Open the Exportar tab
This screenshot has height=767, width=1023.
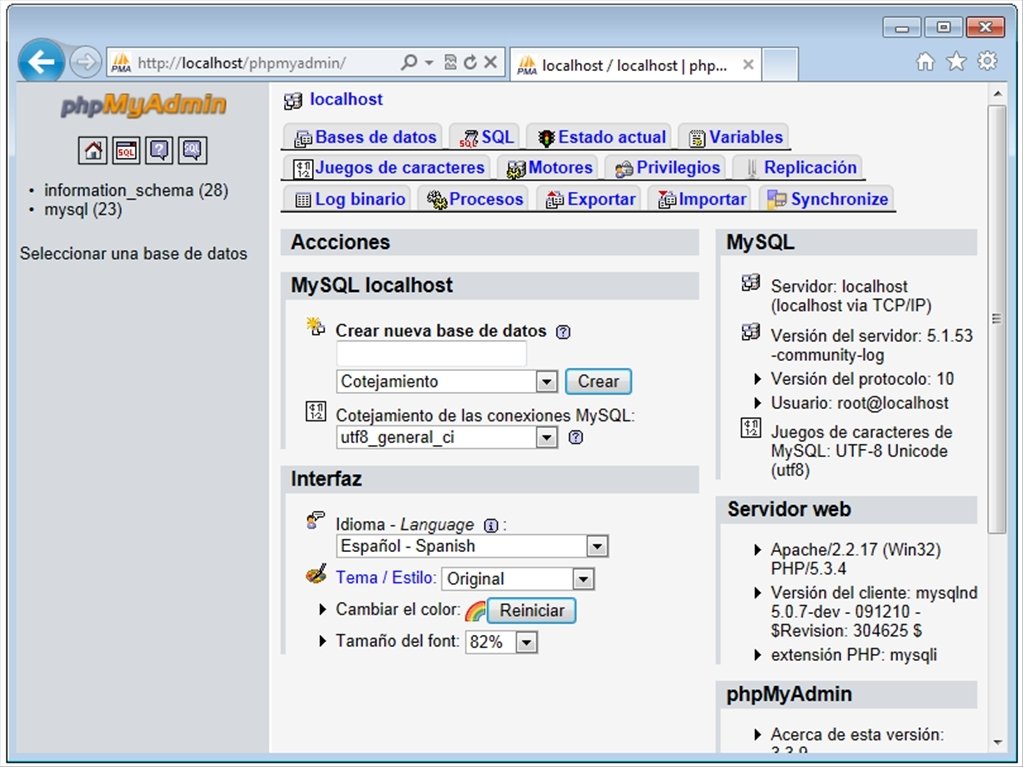tap(588, 199)
